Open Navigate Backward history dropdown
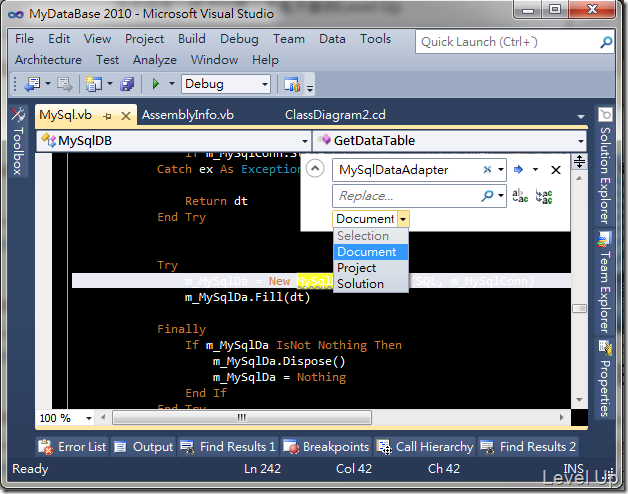Screen dimensions: 628x494 click(48, 84)
